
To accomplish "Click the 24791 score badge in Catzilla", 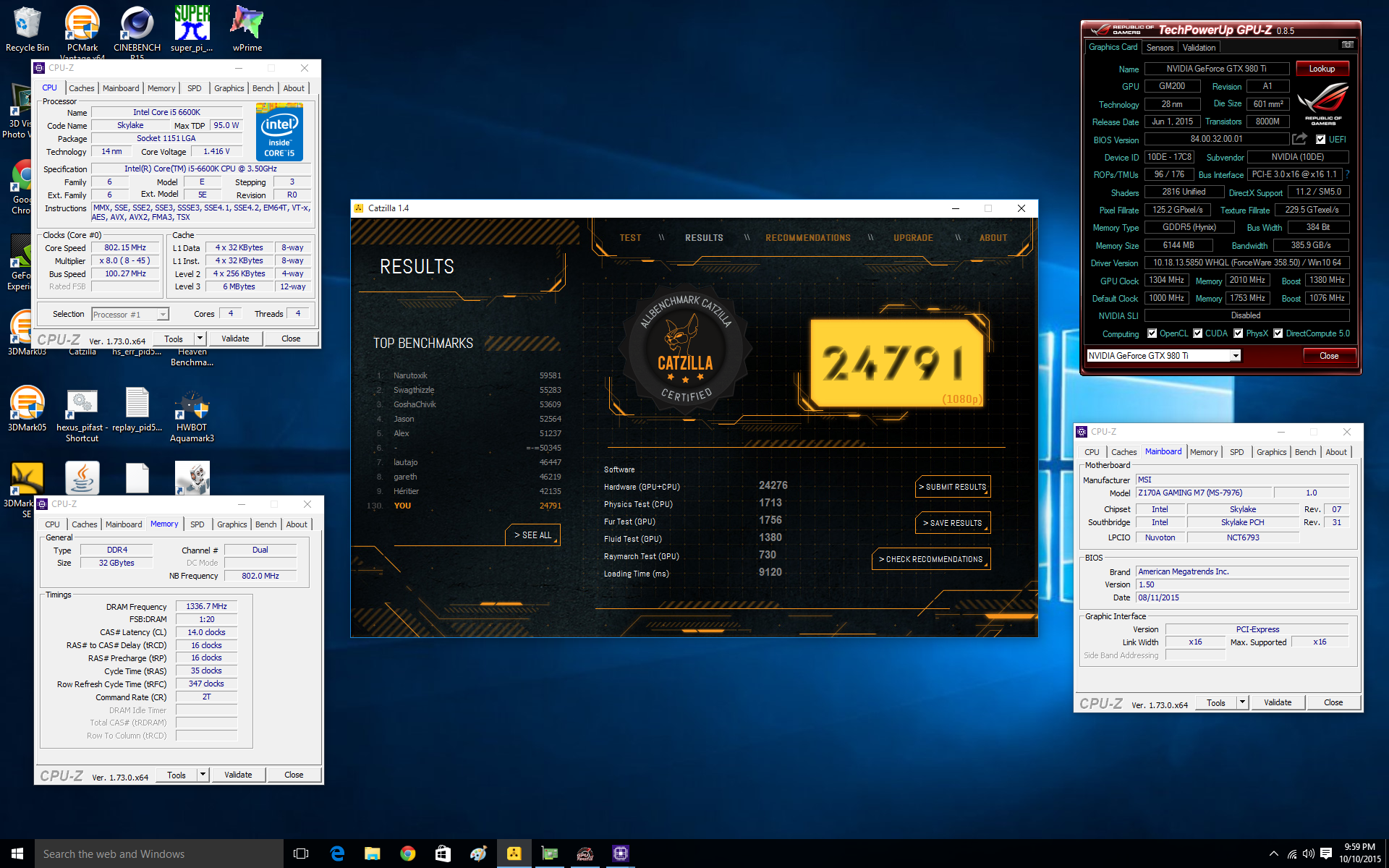I will (x=897, y=362).
